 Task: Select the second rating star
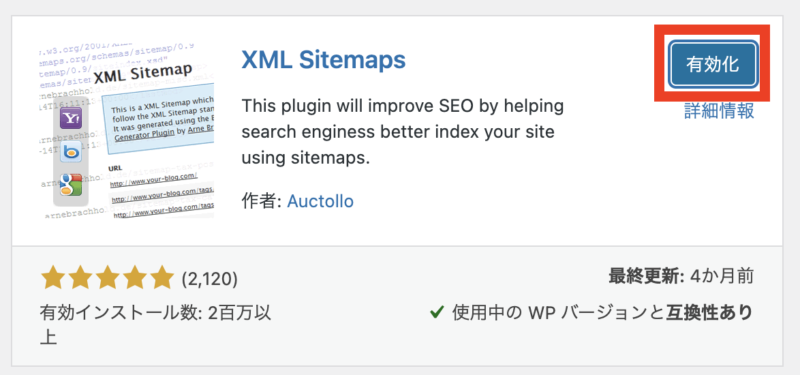80,278
